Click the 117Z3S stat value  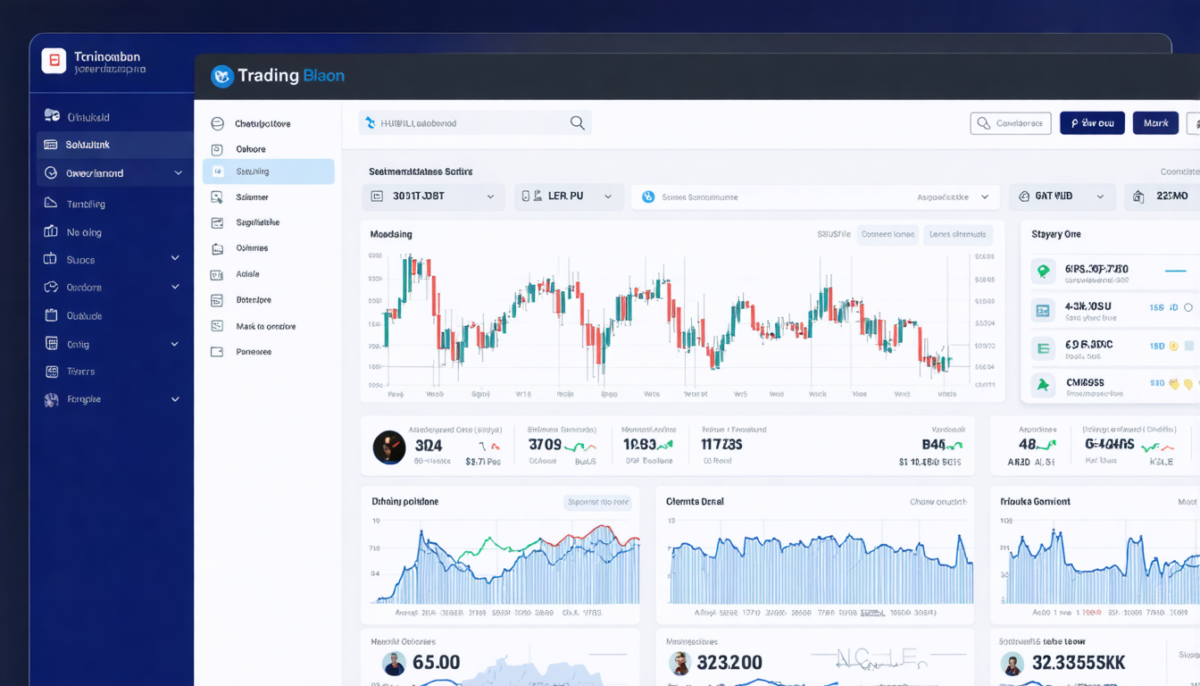(x=722, y=444)
